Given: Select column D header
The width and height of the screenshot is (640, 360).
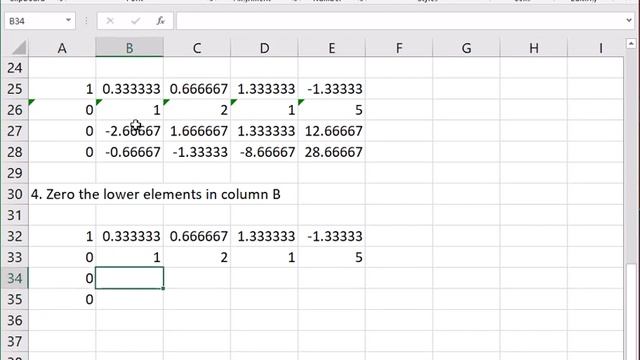Looking at the screenshot, I should coord(264,48).
